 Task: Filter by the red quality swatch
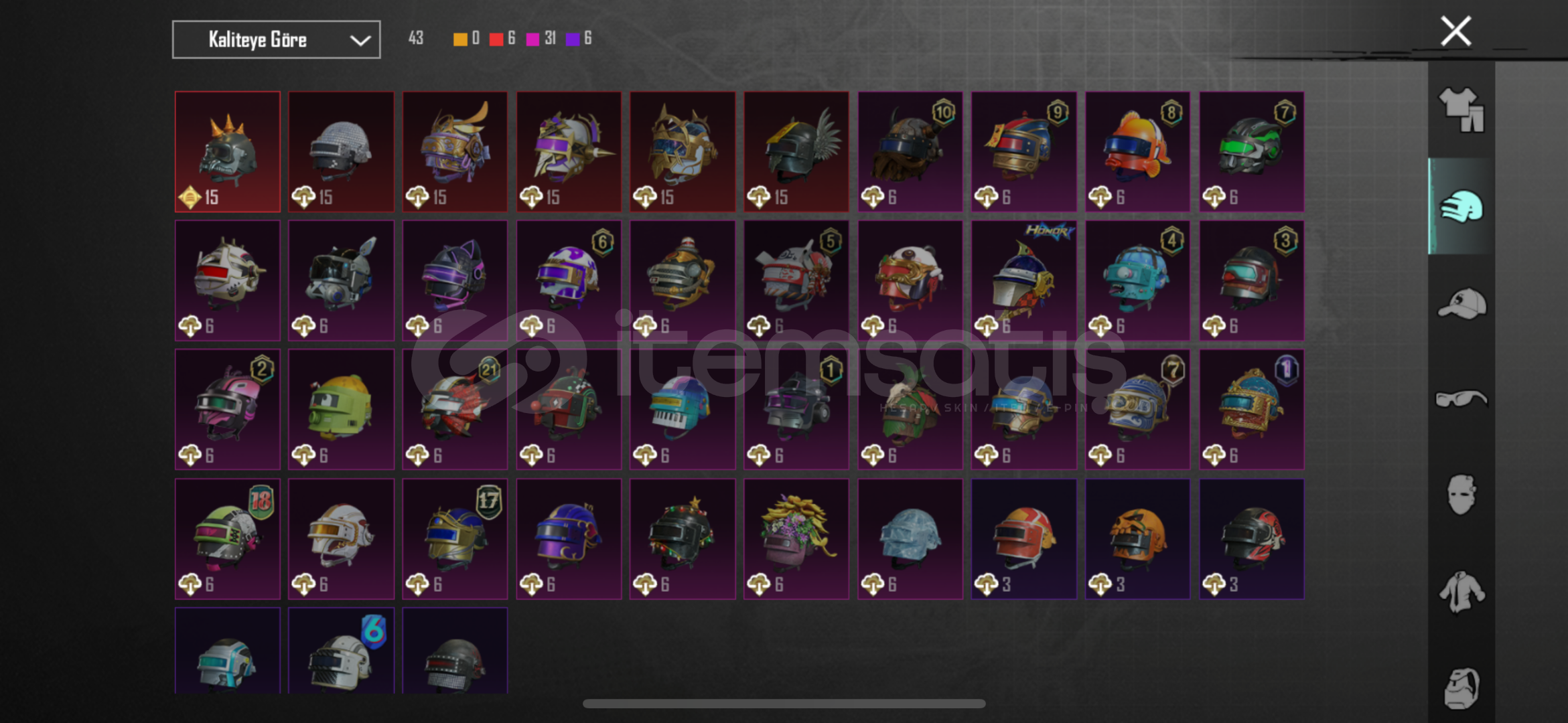496,39
